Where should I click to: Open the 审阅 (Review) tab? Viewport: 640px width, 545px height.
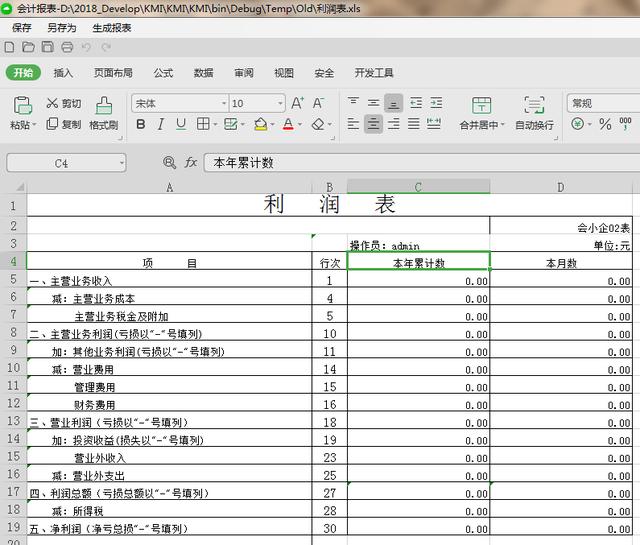[244, 73]
